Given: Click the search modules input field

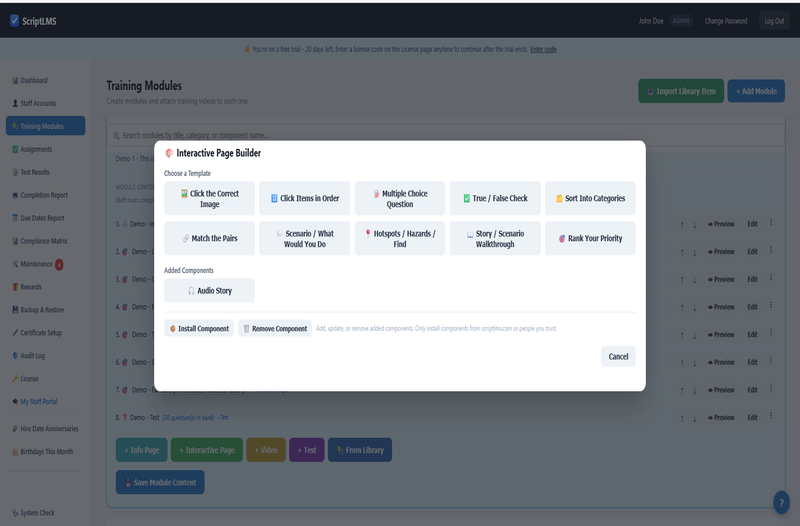Looking at the screenshot, I should pyautogui.click(x=445, y=135).
